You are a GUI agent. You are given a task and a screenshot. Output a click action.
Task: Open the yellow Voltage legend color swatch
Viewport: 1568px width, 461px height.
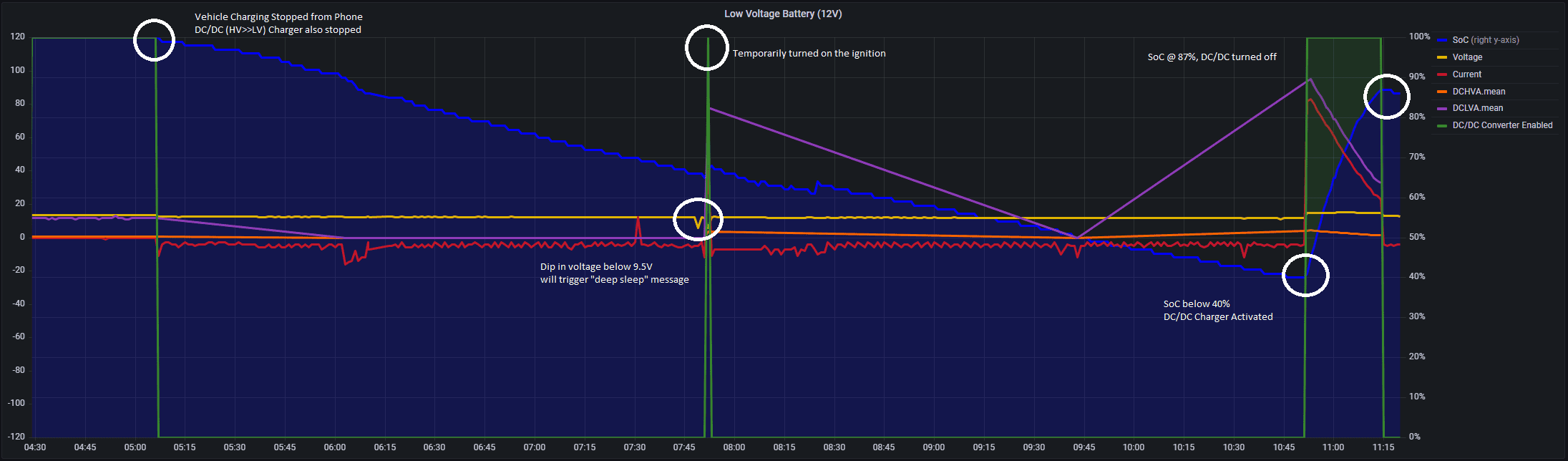coord(1442,58)
